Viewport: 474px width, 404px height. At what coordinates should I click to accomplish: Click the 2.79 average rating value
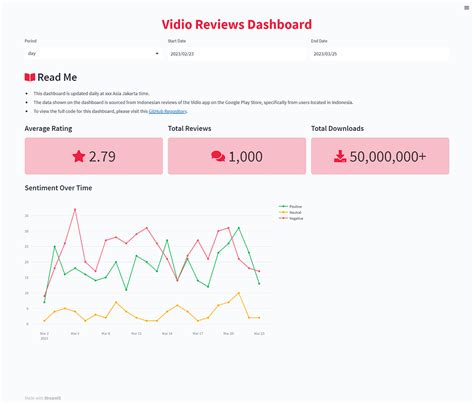[x=102, y=156]
